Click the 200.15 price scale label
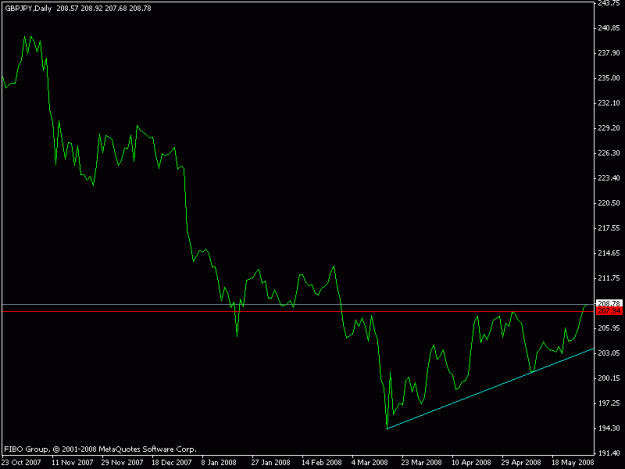 pos(609,378)
